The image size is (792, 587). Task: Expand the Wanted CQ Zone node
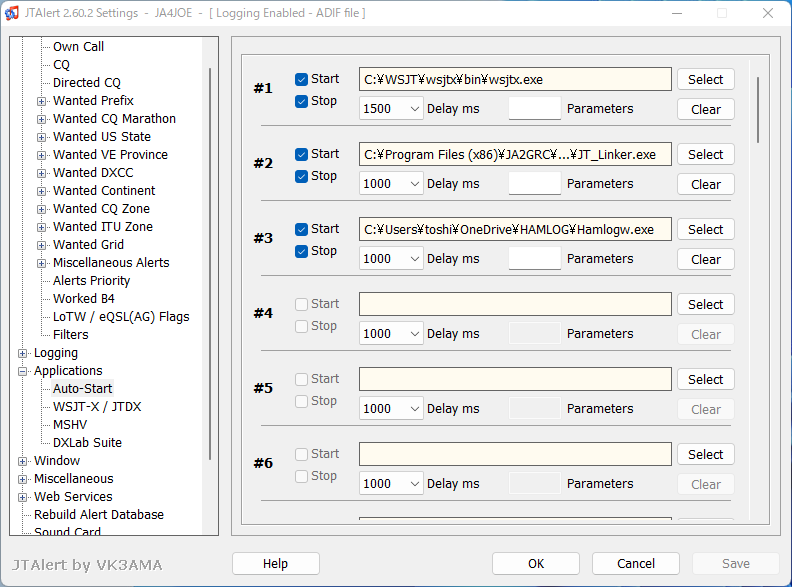pos(41,209)
